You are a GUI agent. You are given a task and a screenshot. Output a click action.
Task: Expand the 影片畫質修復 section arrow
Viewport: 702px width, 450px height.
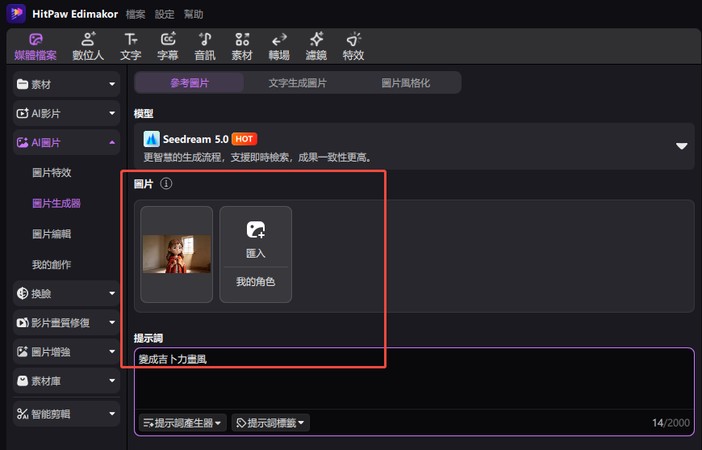click(x=112, y=322)
